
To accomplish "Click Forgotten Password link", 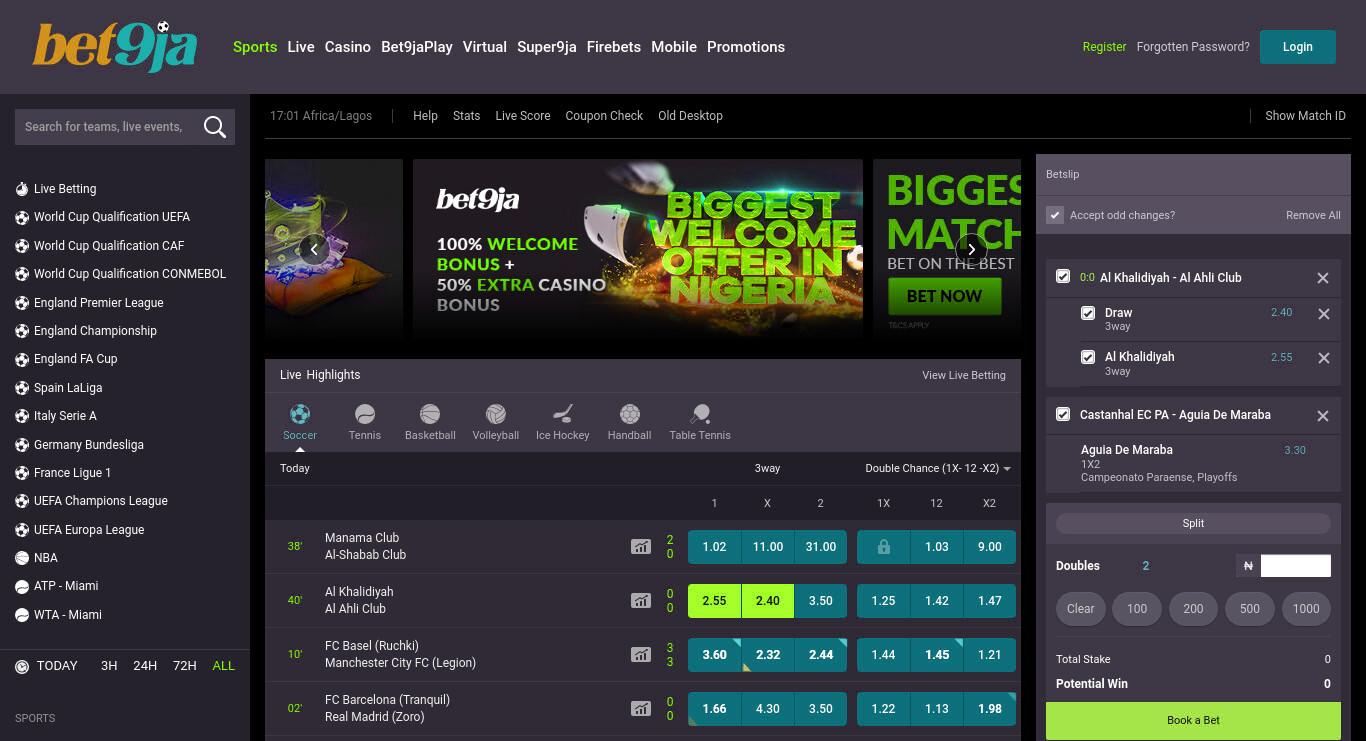I will coord(1193,47).
